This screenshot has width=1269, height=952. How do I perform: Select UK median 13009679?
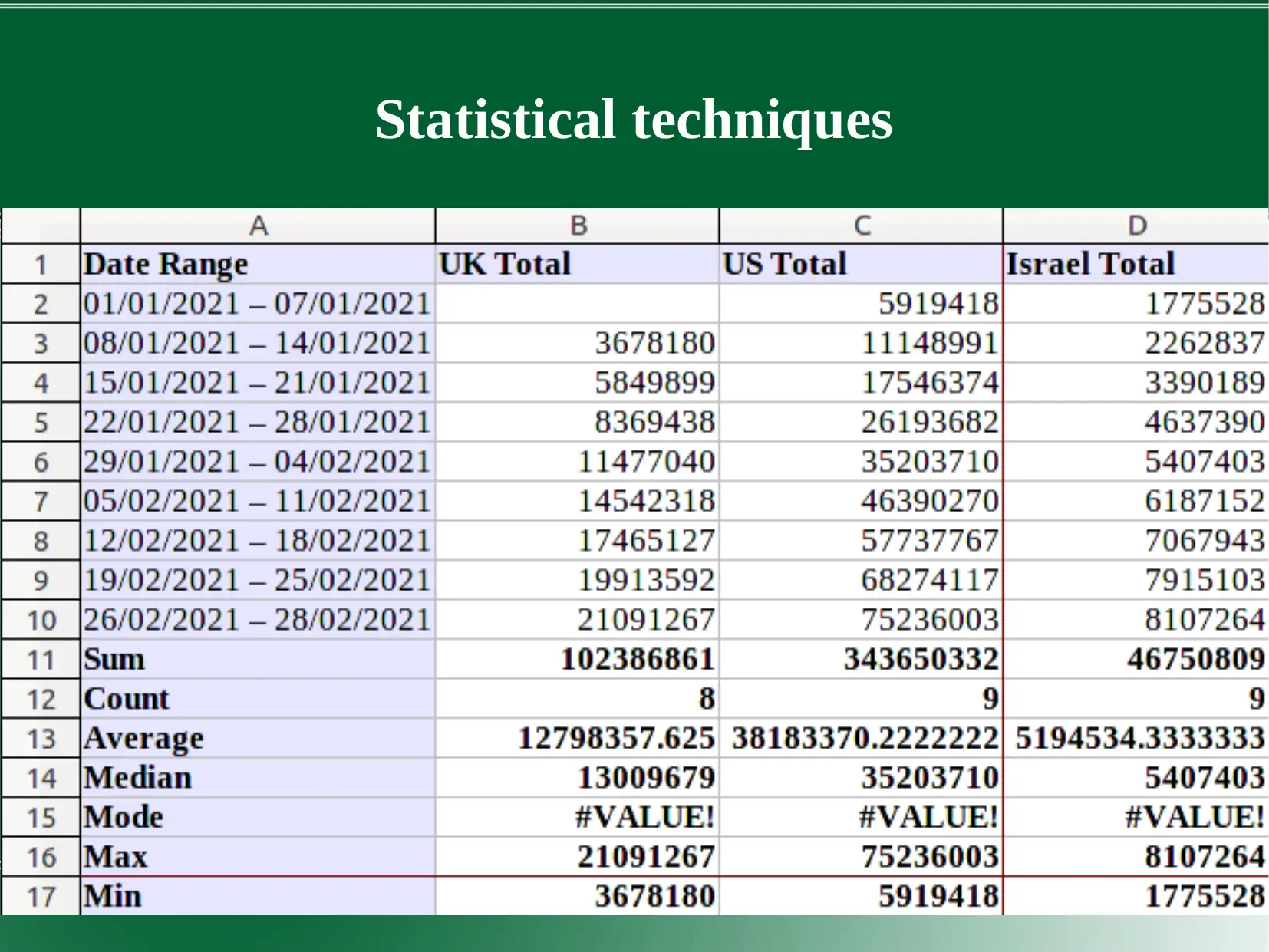(x=577, y=778)
